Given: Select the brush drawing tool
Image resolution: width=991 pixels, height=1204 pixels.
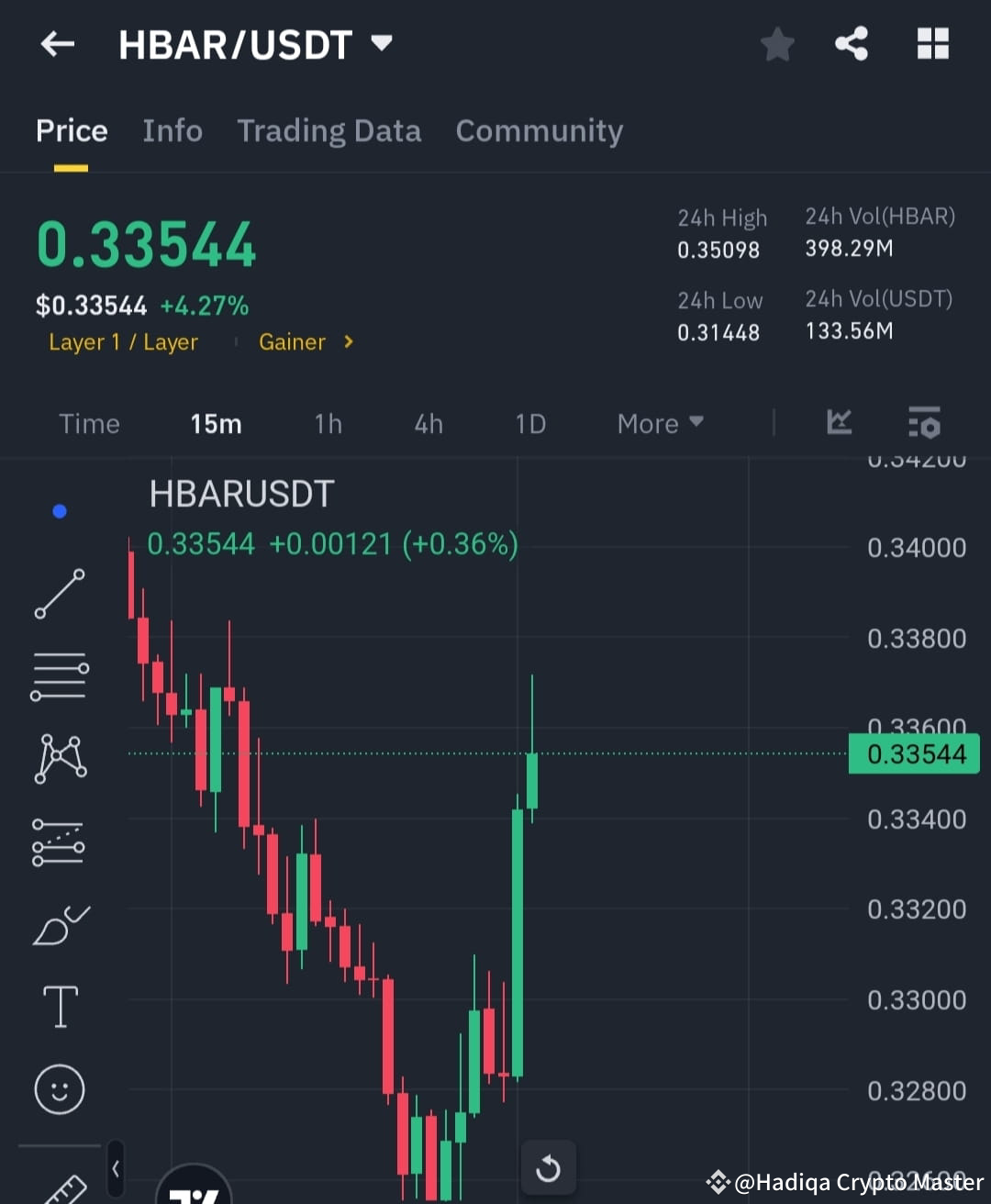Looking at the screenshot, I should coord(59,925).
